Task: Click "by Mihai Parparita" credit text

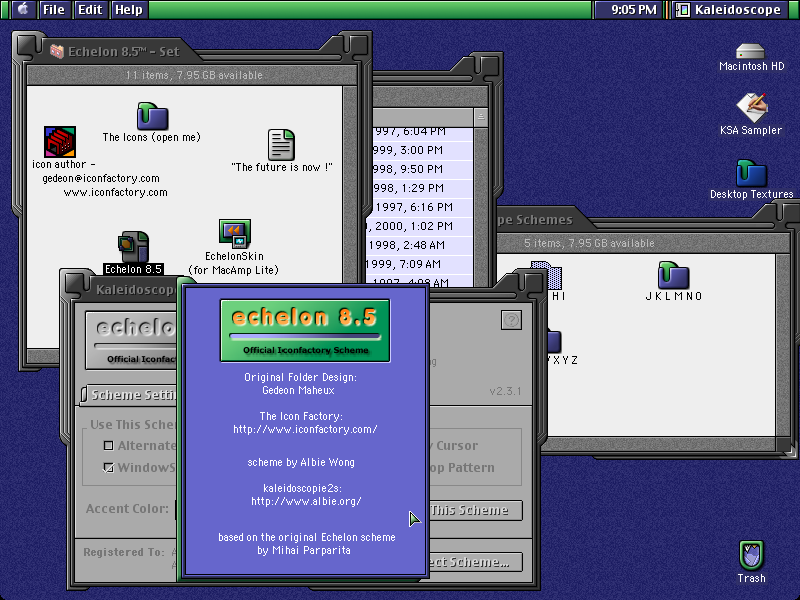Action: point(304,551)
